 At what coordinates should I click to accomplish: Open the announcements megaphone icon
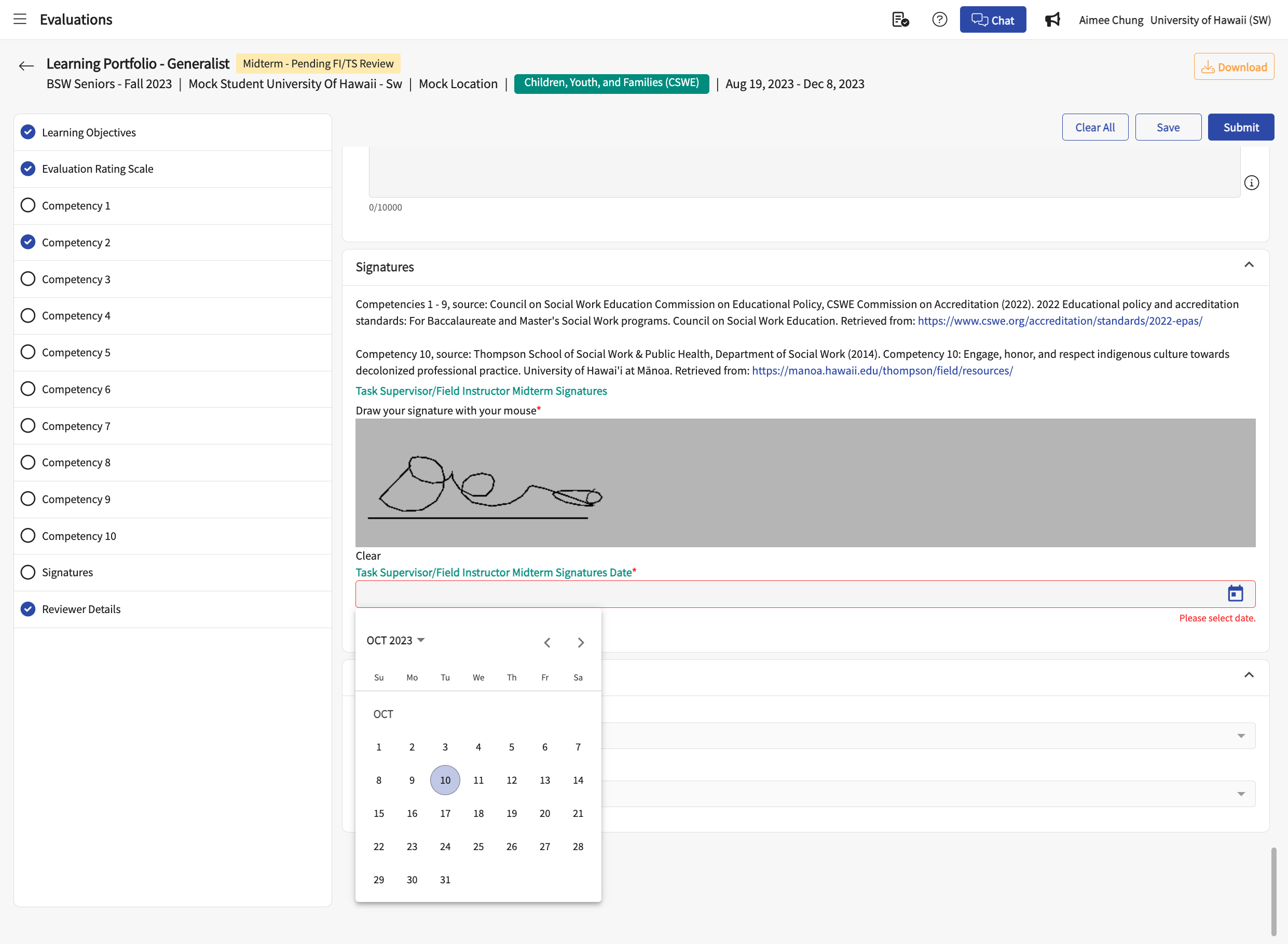(x=1052, y=19)
